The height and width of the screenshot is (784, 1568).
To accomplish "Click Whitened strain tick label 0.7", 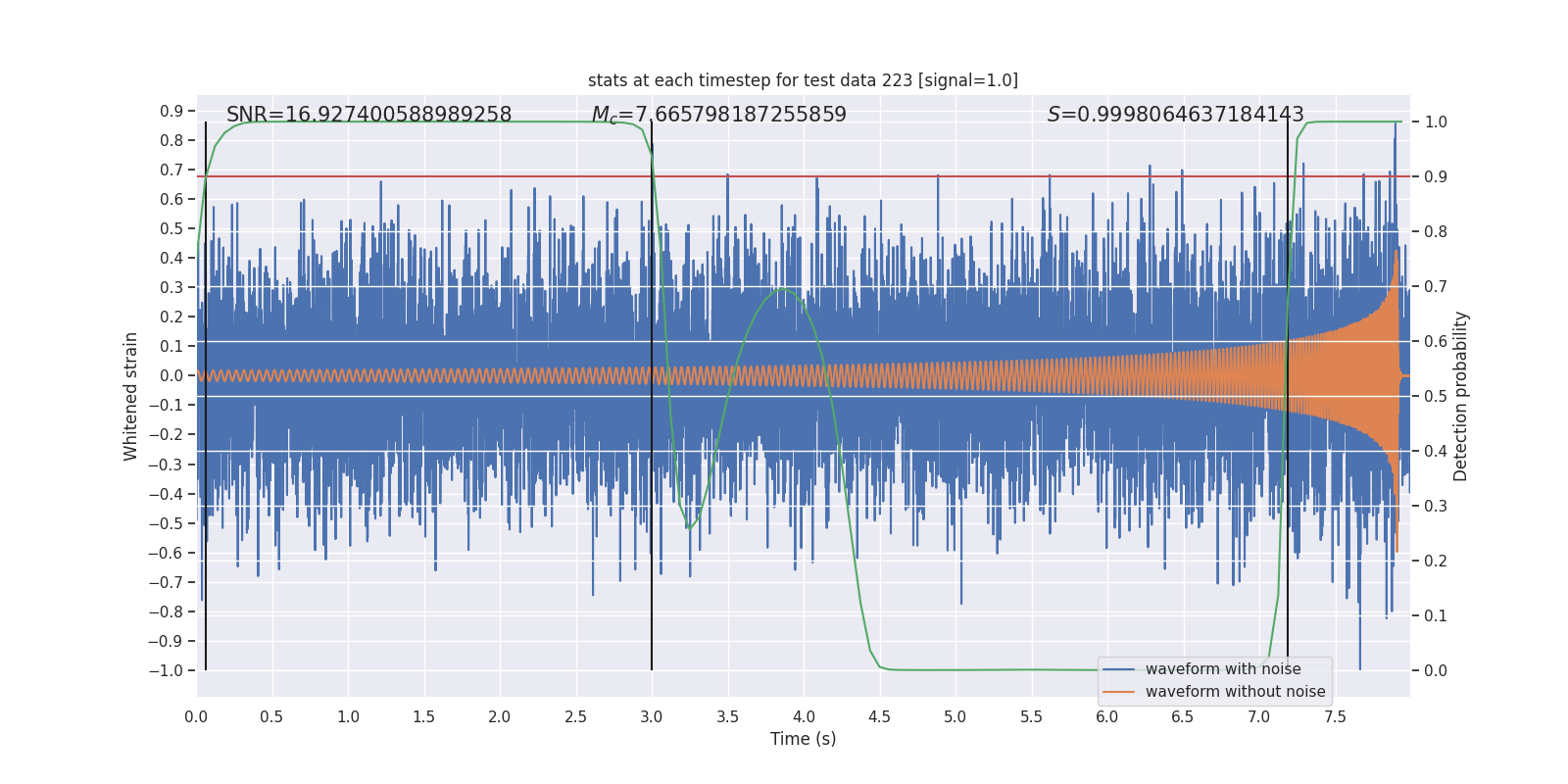I will [171, 171].
